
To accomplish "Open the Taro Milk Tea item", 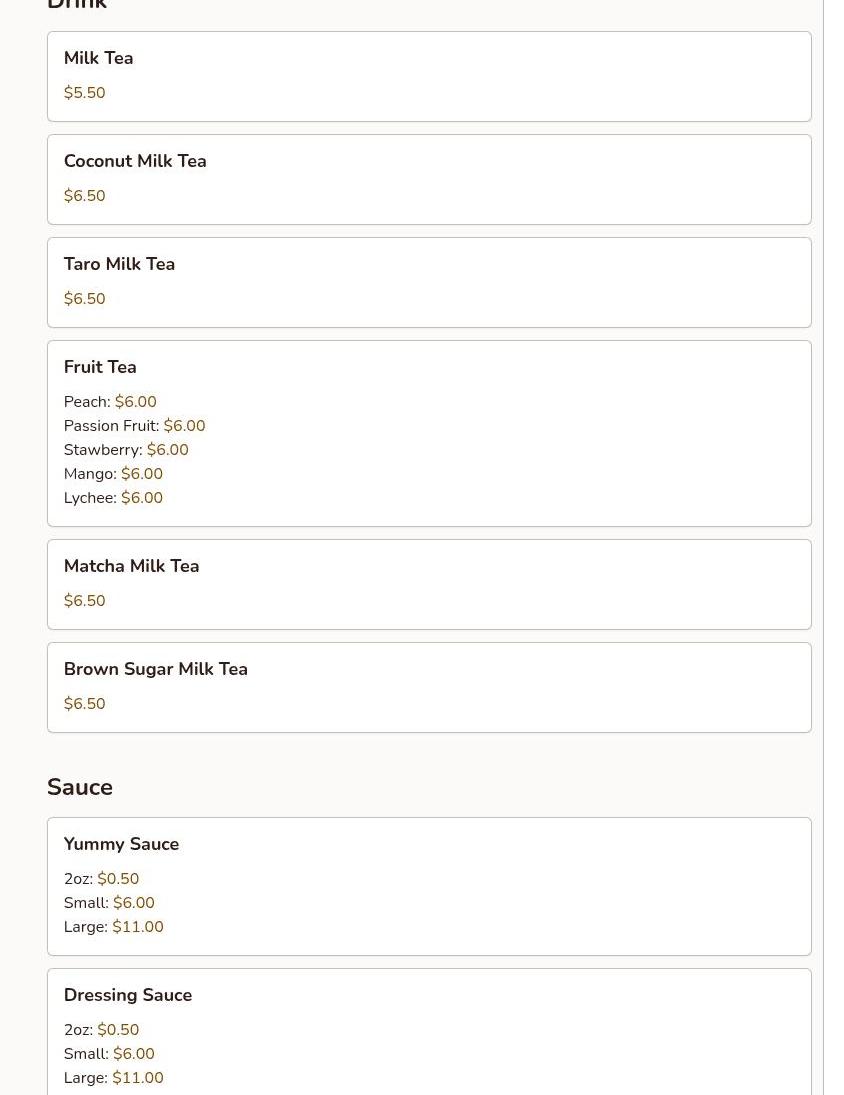I will pyautogui.click(x=119, y=264).
